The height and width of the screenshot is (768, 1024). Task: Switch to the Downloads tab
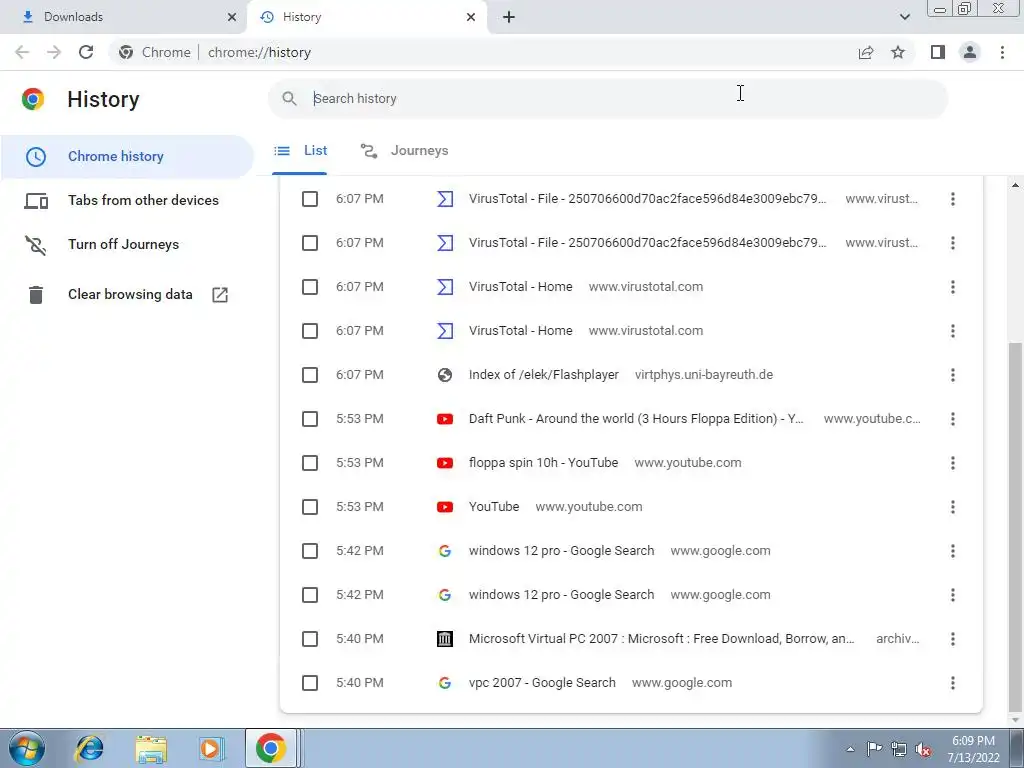124,17
